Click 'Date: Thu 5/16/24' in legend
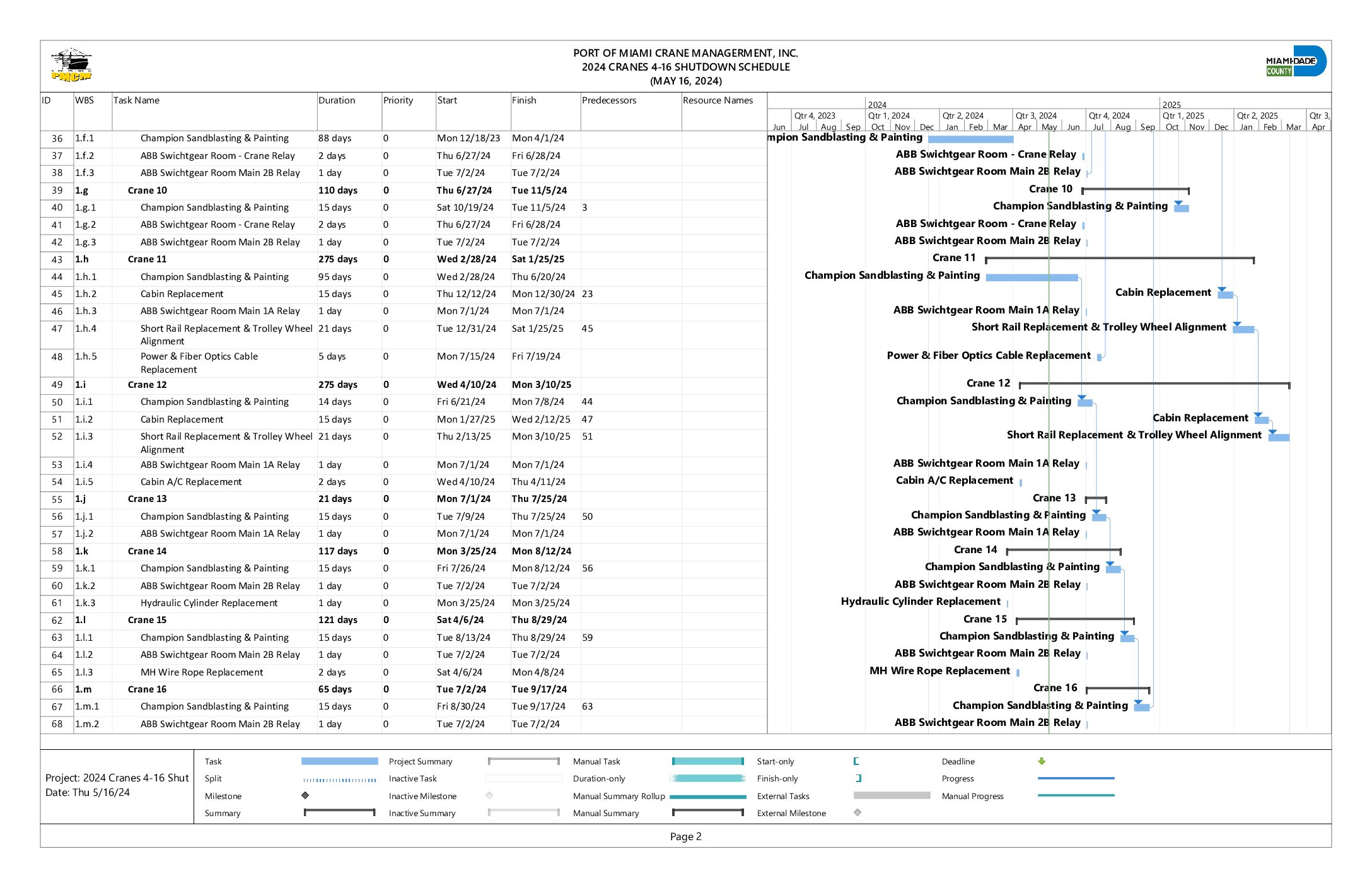 pyautogui.click(x=88, y=792)
